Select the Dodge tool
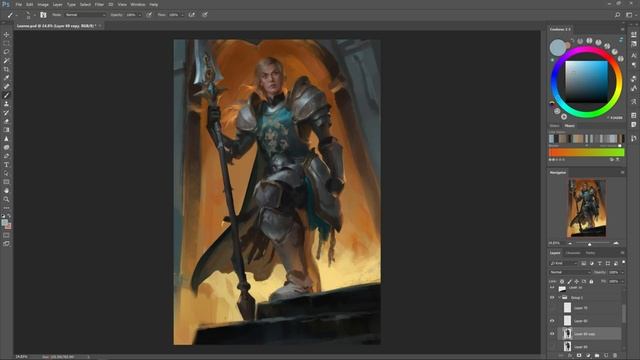The height and width of the screenshot is (360, 640). point(6,147)
